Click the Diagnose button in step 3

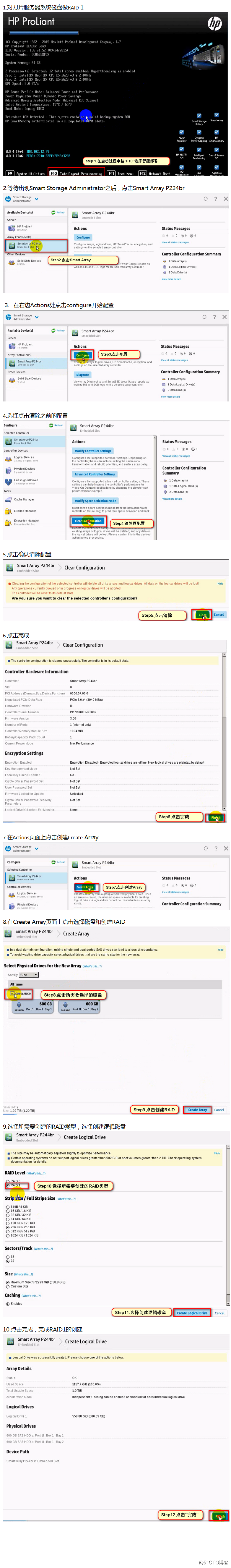coord(83,375)
